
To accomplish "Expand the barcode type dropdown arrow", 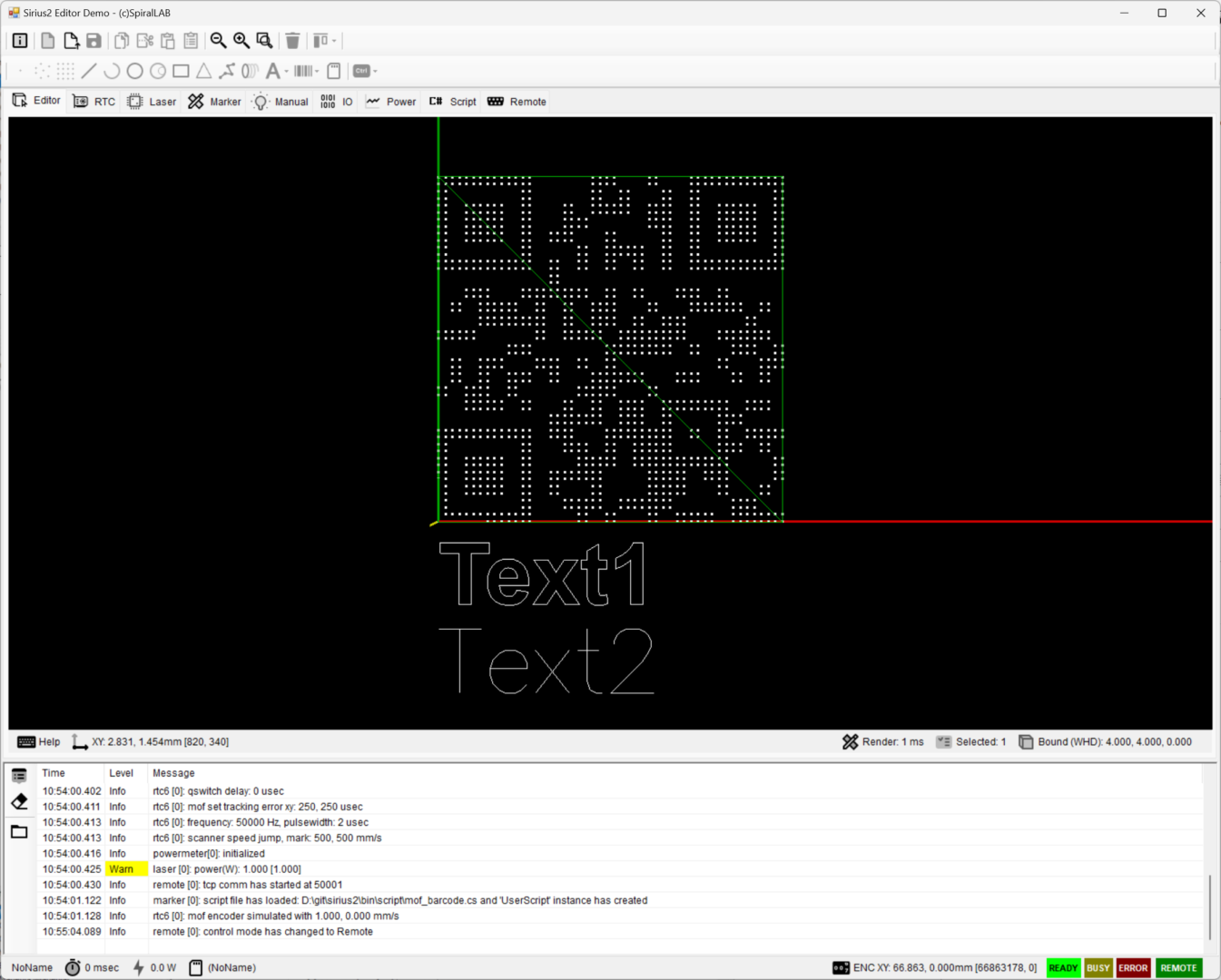I will click(317, 72).
